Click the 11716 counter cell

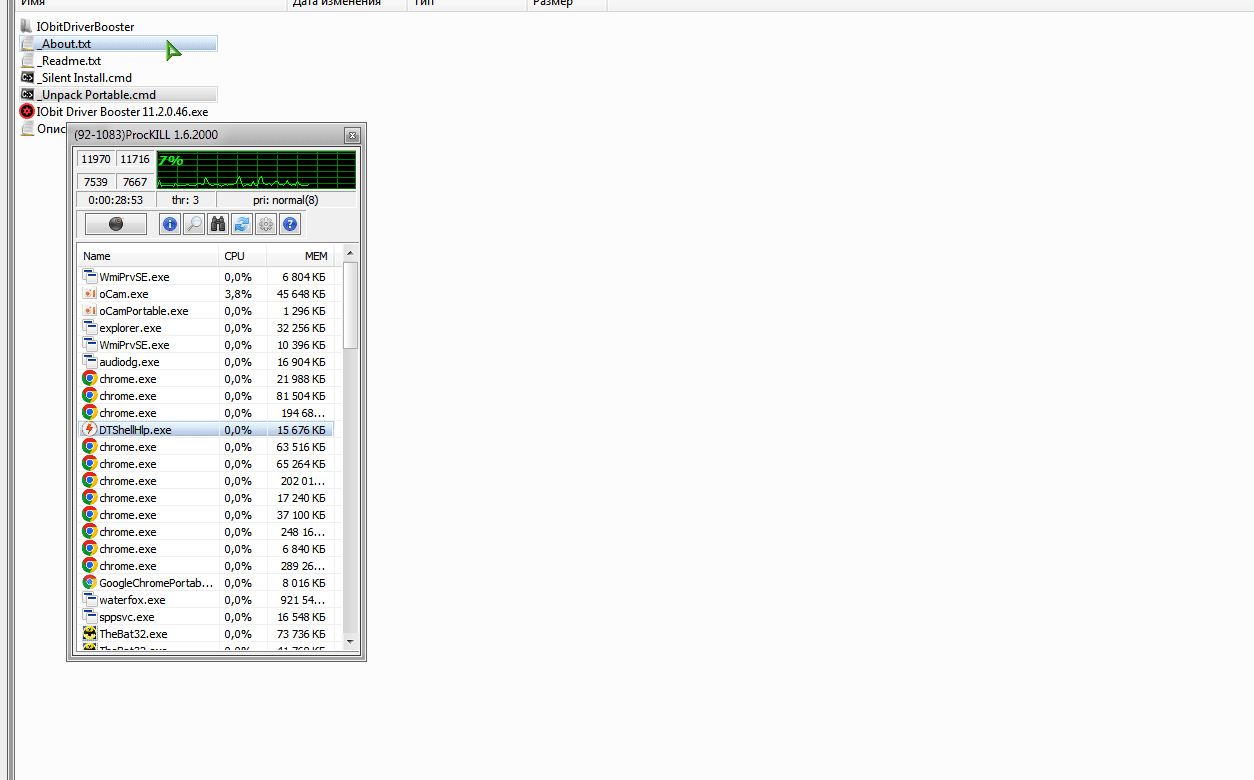pyautogui.click(x=134, y=159)
